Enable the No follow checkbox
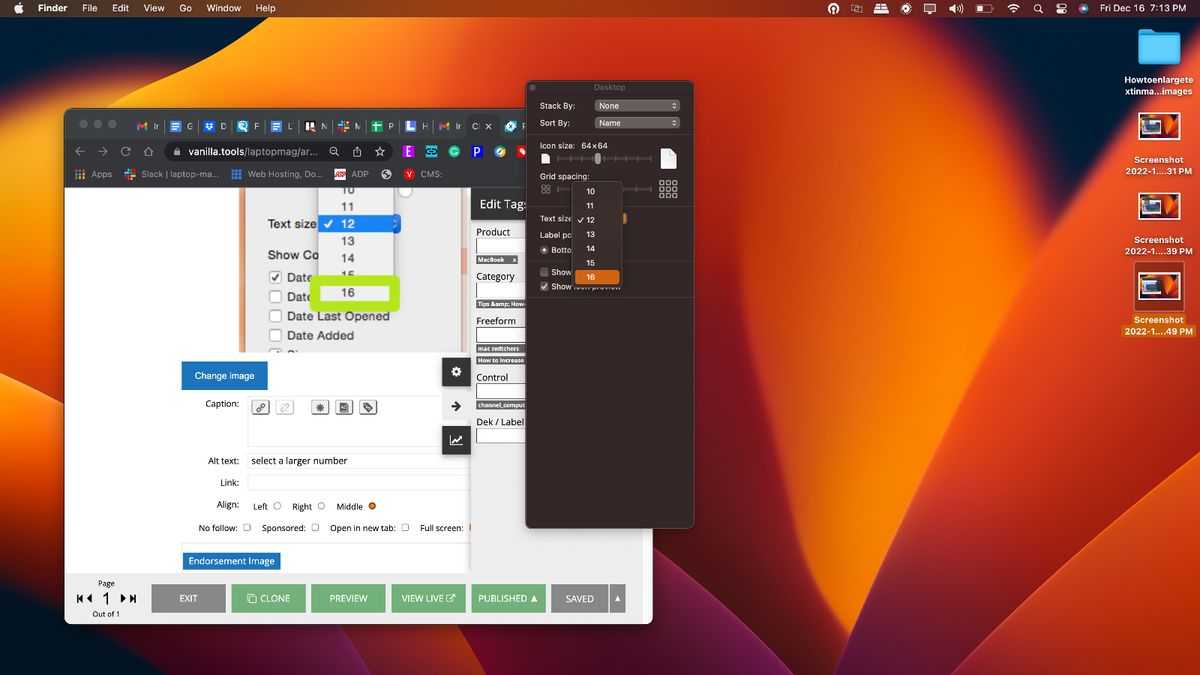The image size is (1200, 675). (x=247, y=527)
